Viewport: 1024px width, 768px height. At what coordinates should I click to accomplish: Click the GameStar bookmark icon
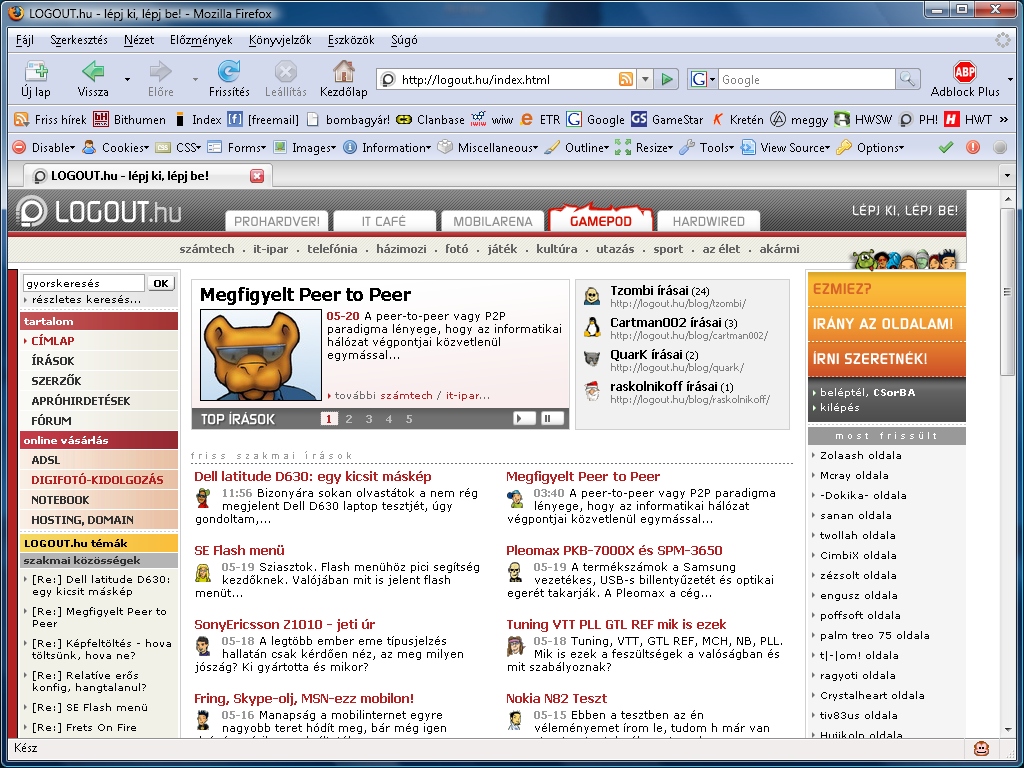point(639,119)
